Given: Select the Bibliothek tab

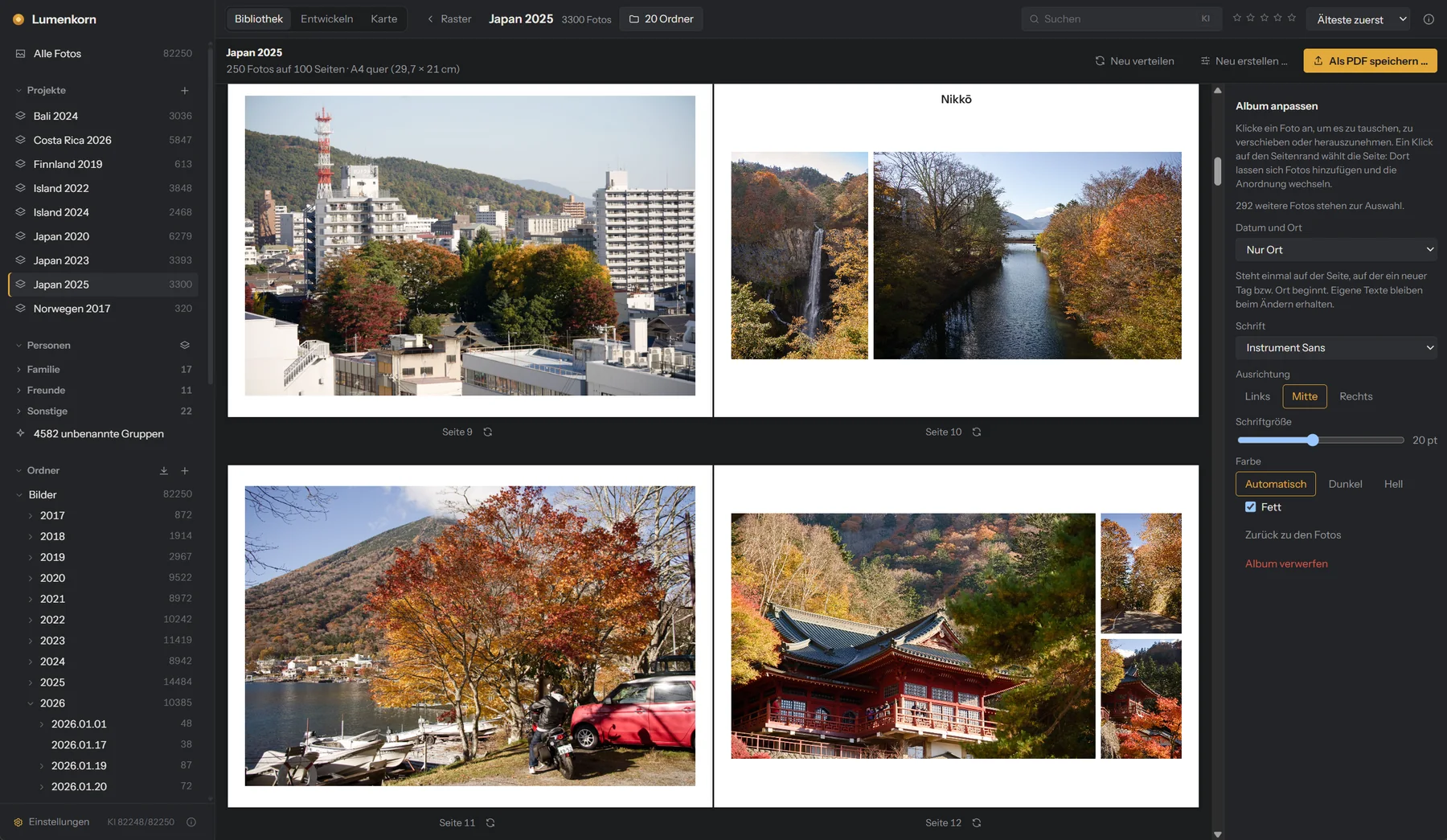Looking at the screenshot, I should click(x=259, y=19).
